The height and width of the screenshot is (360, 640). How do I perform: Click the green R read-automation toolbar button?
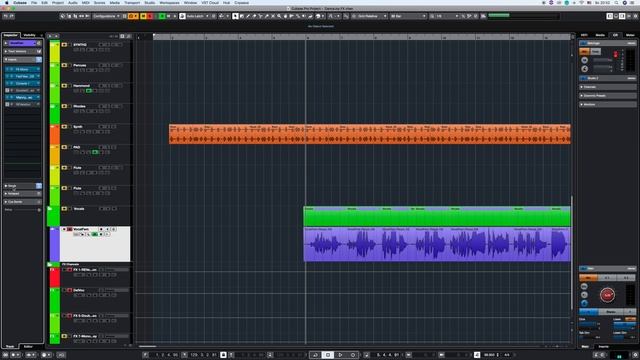[162, 16]
